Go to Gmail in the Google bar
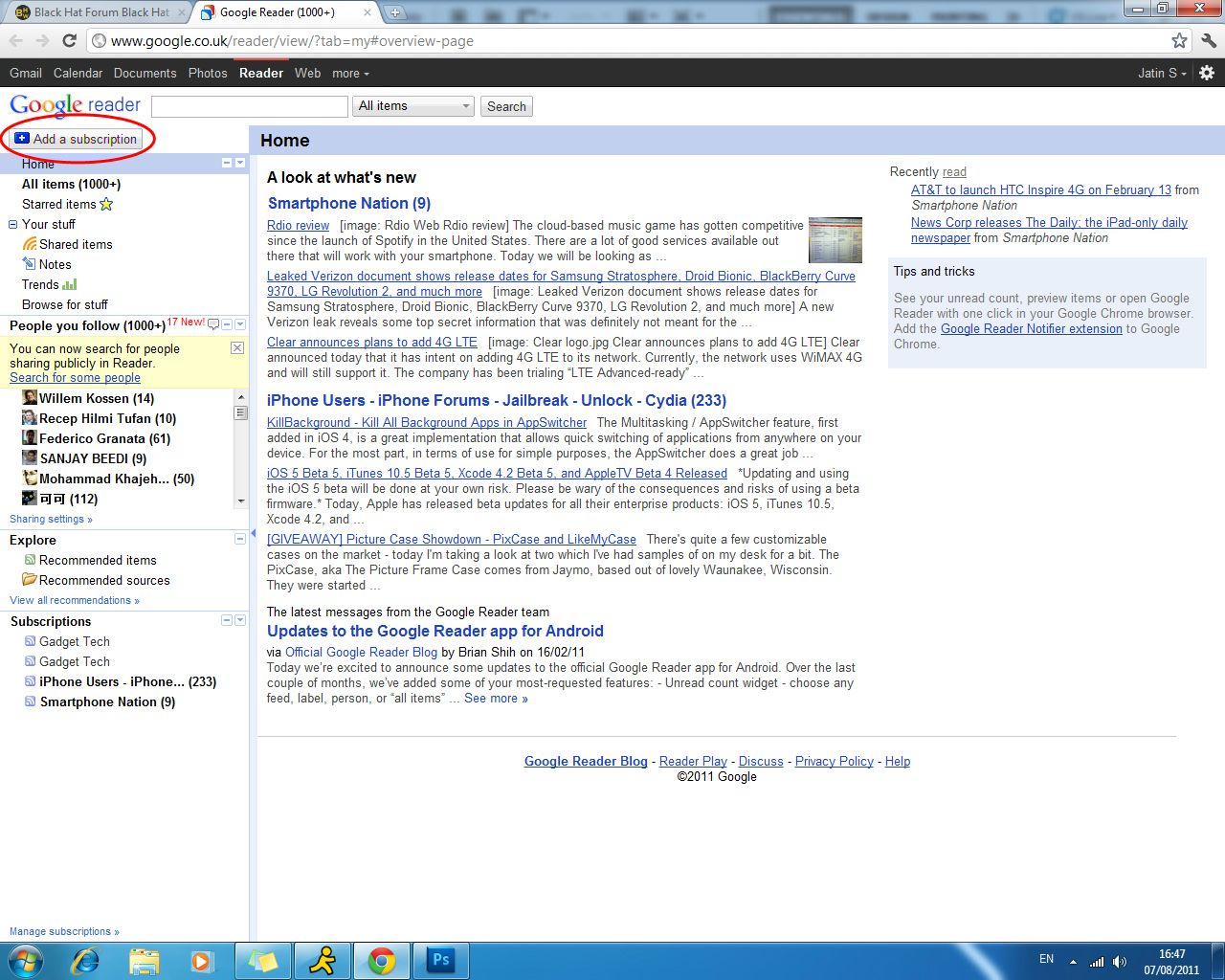Screen dimensions: 1225x980 [26, 73]
